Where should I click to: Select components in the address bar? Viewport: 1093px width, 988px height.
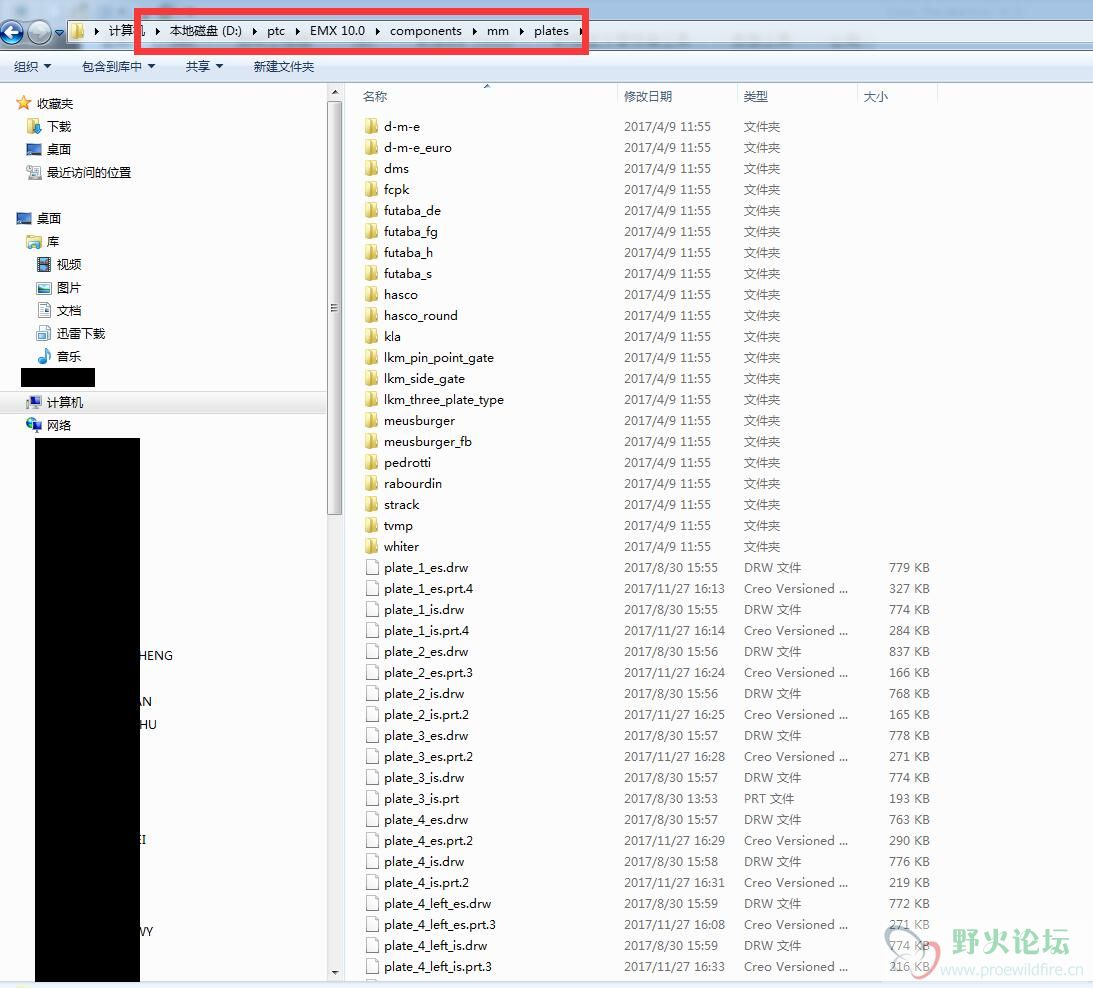point(425,31)
